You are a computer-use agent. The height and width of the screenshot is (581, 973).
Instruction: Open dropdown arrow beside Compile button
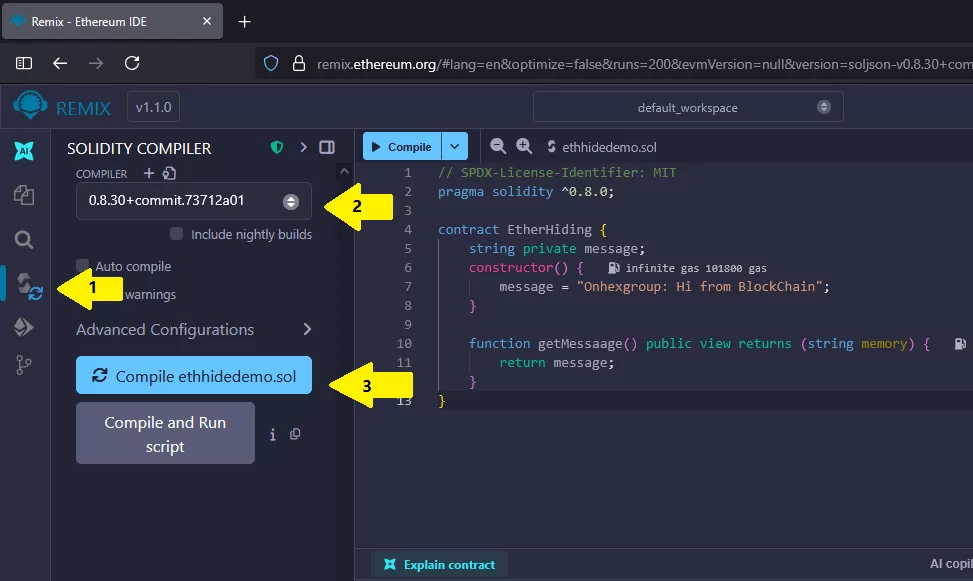455,147
